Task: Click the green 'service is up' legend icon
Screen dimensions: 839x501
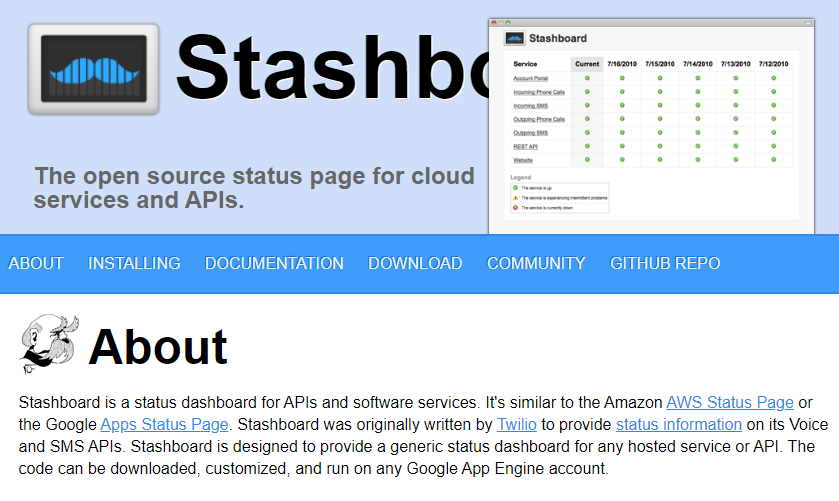Action: click(515, 188)
